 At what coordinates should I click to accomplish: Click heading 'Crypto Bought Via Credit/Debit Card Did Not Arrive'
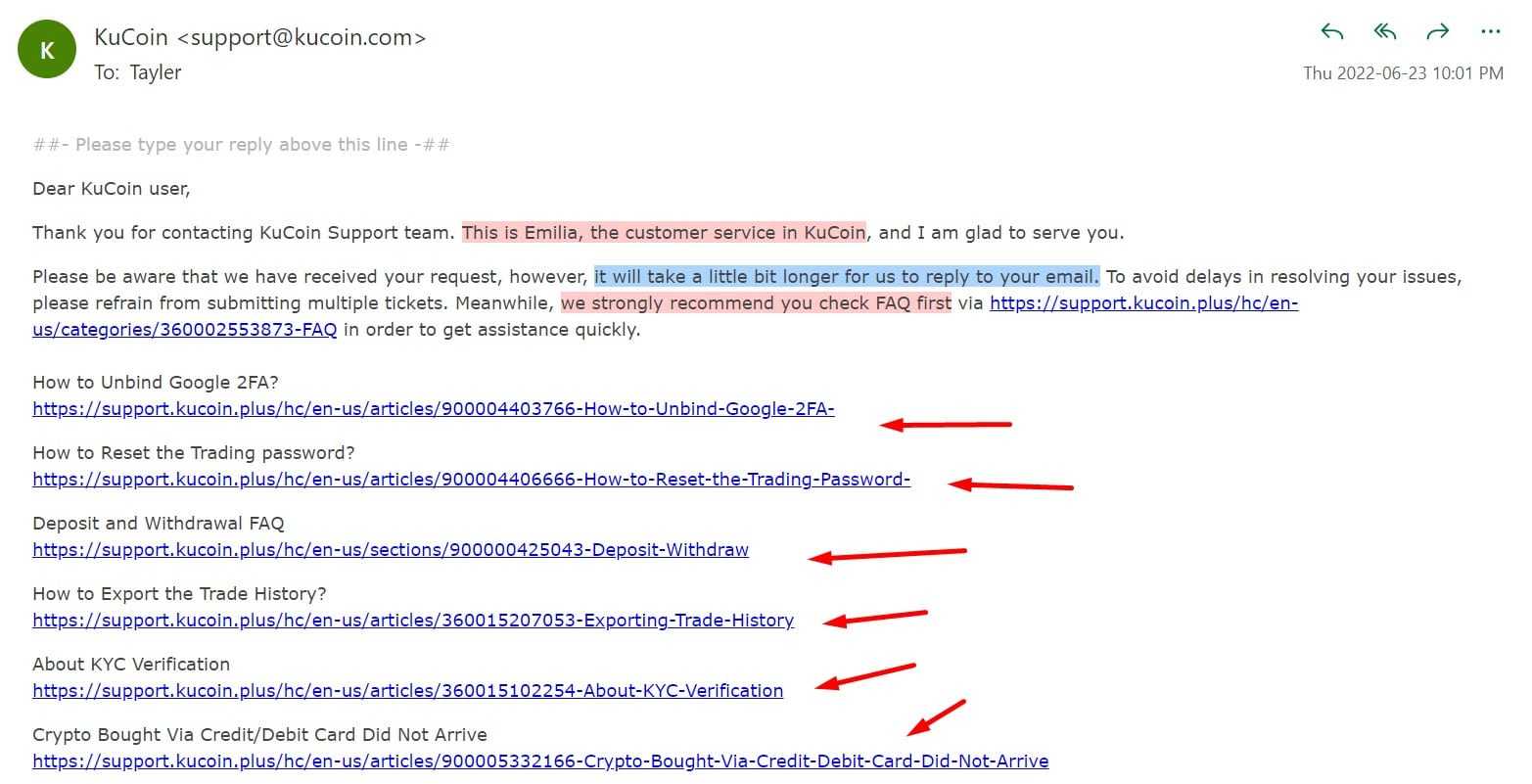(259, 735)
